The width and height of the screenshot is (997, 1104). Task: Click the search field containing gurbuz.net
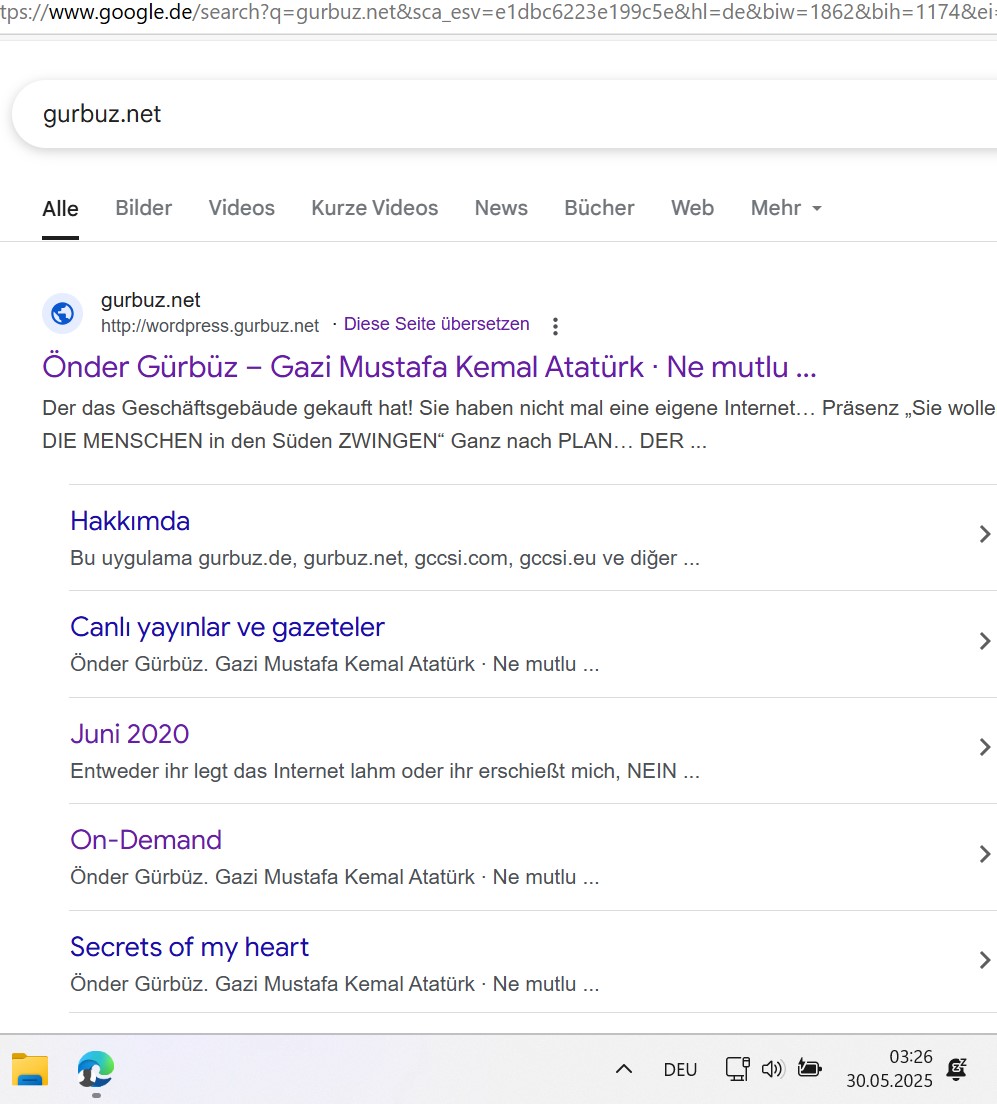[x=504, y=114]
